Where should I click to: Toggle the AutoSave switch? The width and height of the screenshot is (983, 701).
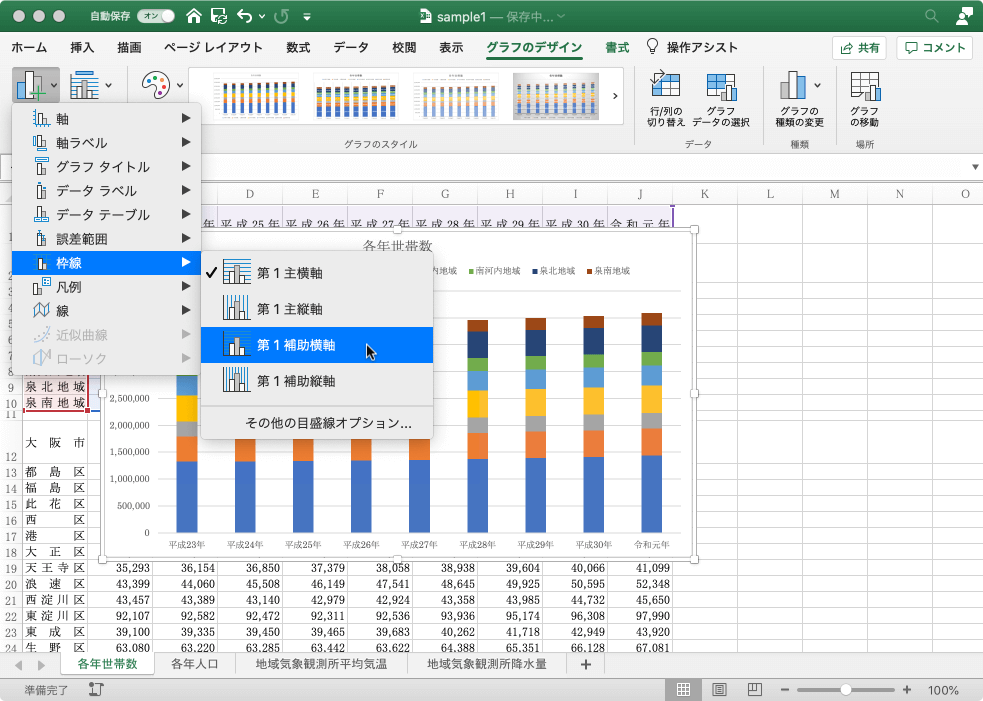[156, 16]
